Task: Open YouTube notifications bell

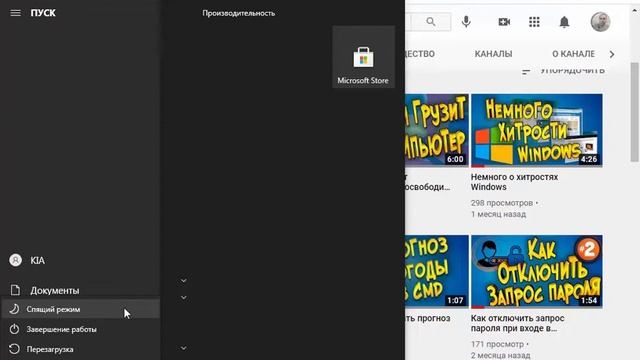Action: 564,22
